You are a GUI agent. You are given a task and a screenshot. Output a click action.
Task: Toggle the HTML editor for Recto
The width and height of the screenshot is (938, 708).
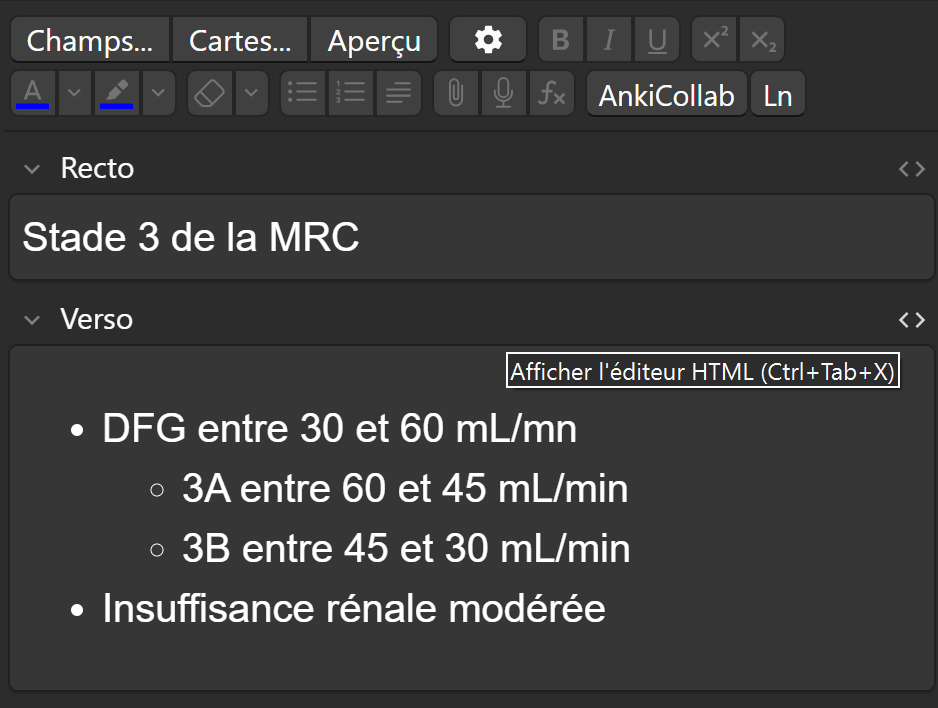click(x=911, y=168)
